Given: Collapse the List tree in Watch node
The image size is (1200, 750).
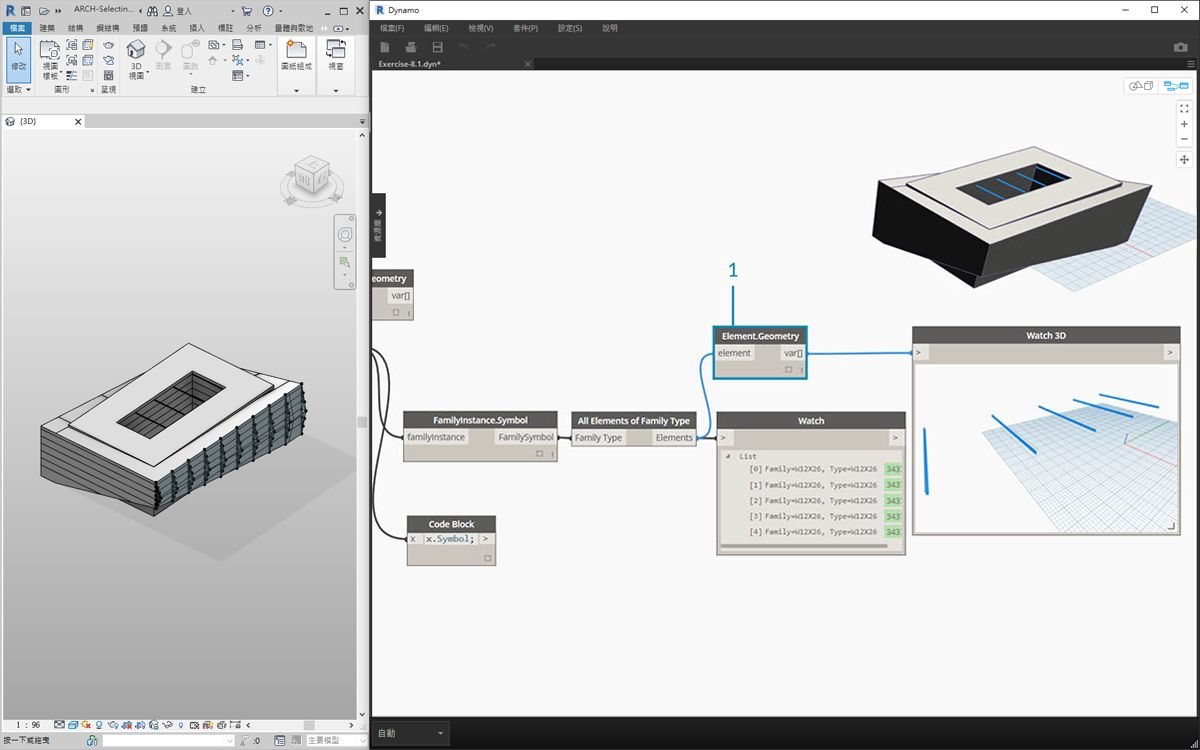Looking at the screenshot, I should [728, 456].
